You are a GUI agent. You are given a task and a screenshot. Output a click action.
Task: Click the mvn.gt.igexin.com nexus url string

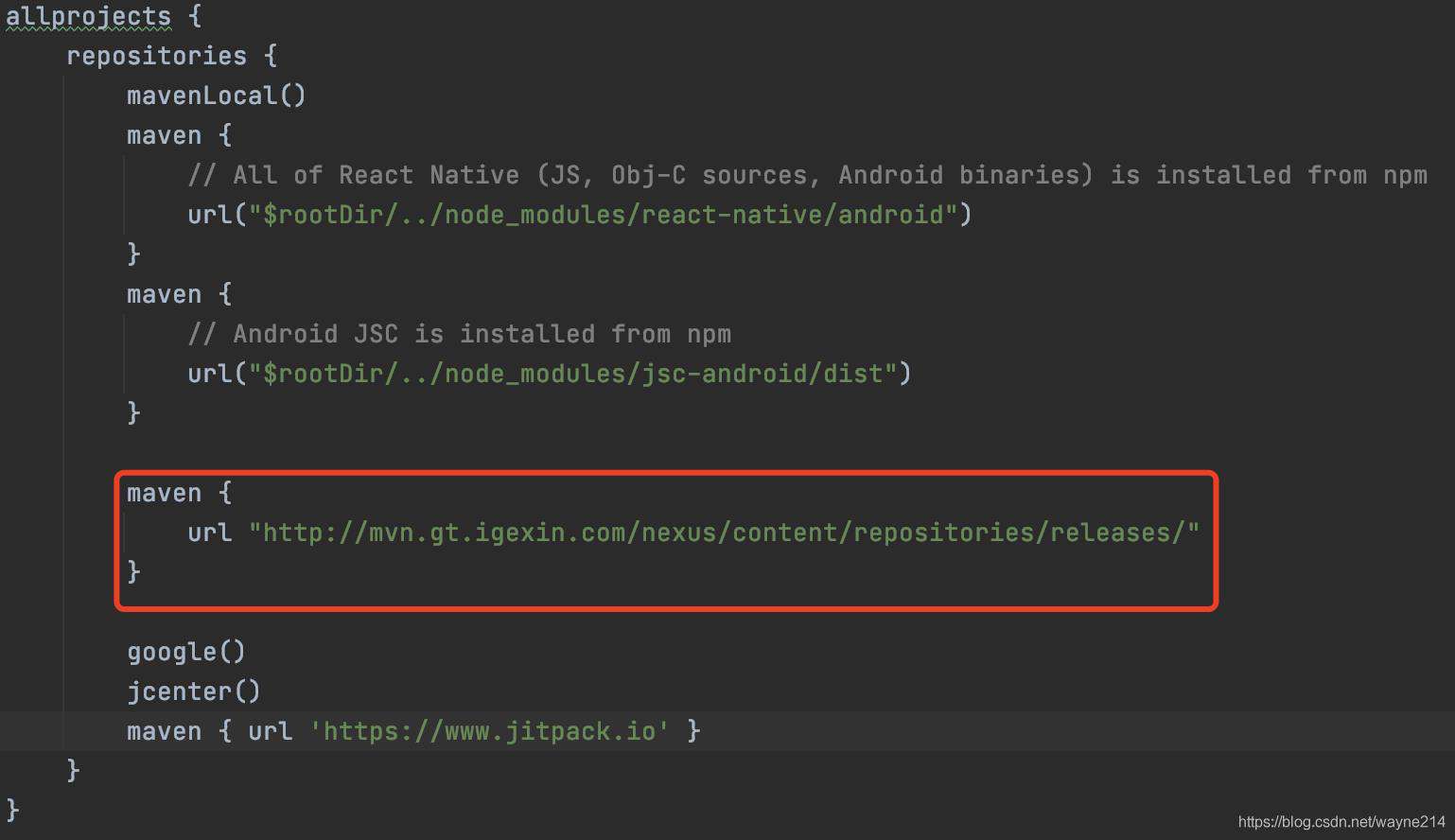724,533
